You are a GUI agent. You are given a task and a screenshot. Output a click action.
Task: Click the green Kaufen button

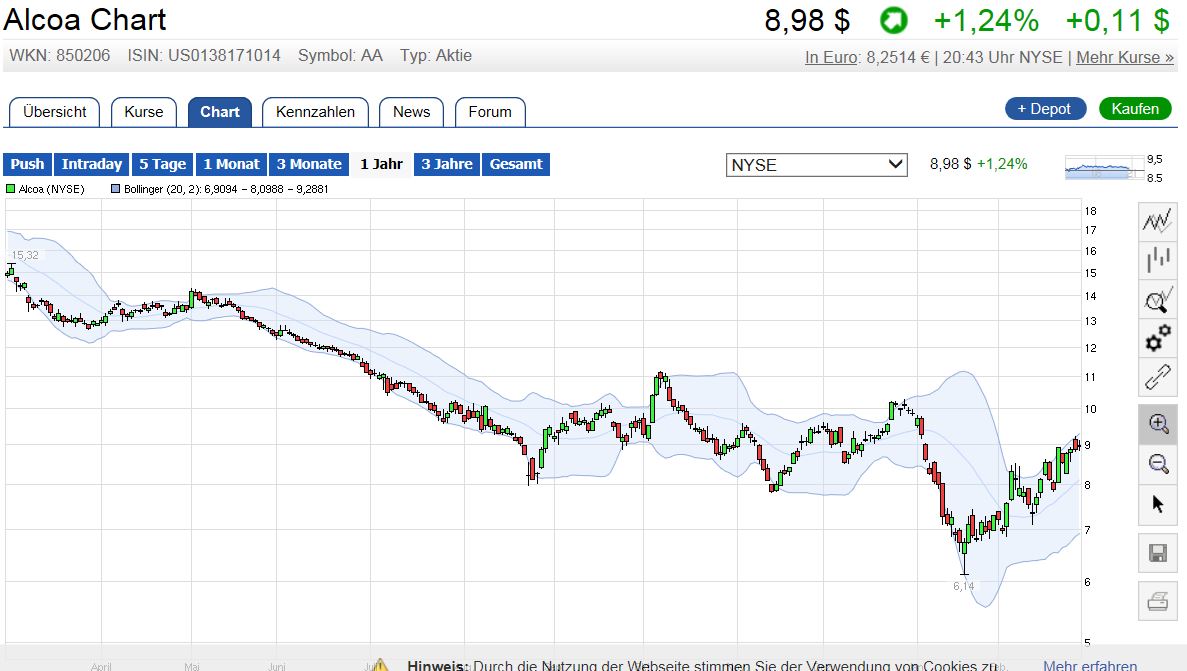(1135, 109)
